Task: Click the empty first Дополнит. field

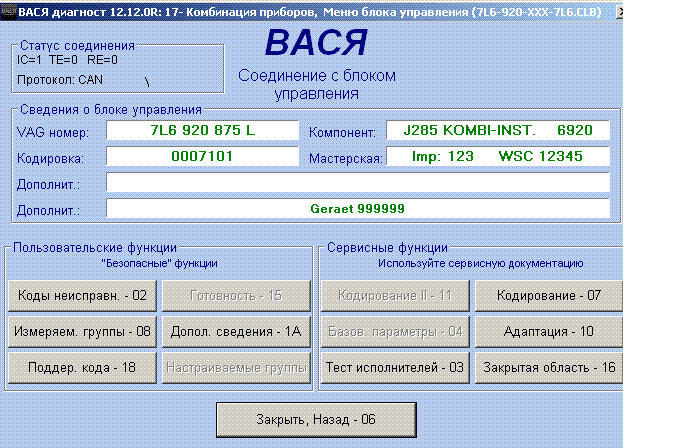Action: click(x=358, y=183)
